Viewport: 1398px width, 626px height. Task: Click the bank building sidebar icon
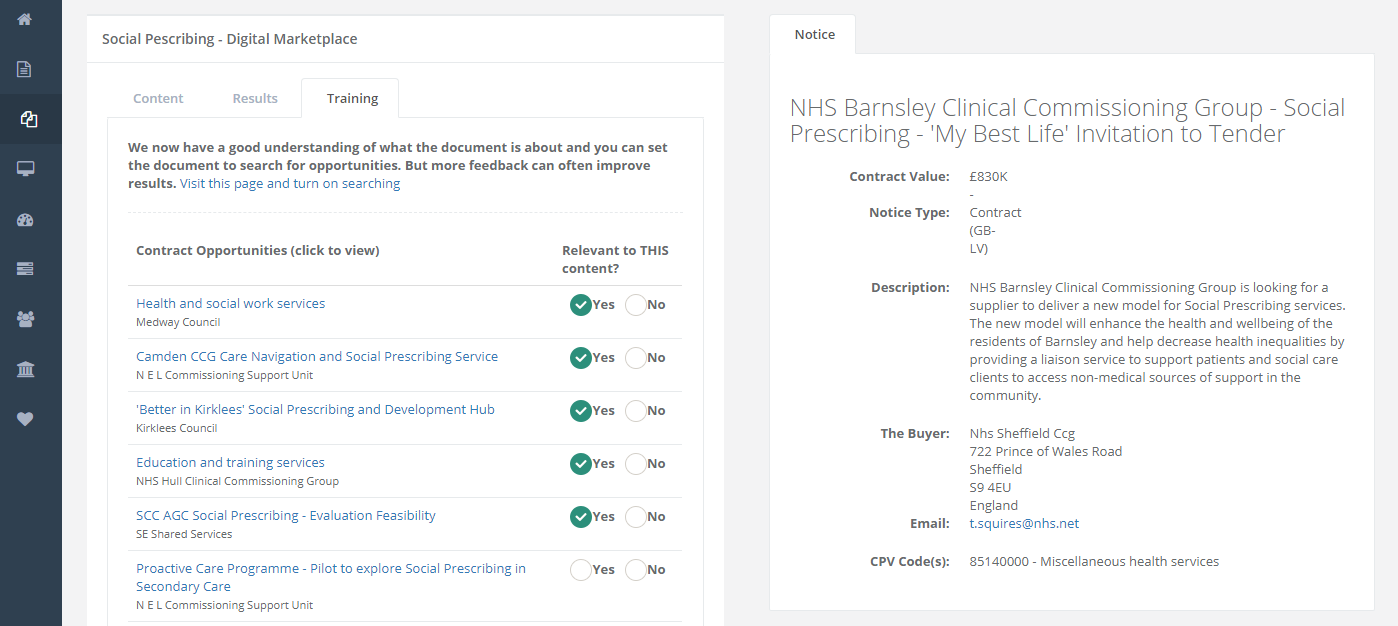pyautogui.click(x=25, y=370)
